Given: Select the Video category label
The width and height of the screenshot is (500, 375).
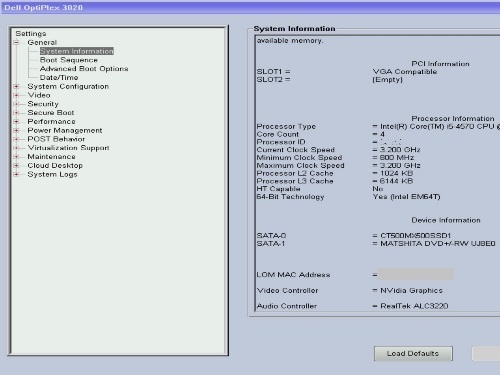Looking at the screenshot, I should pyautogui.click(x=39, y=95).
